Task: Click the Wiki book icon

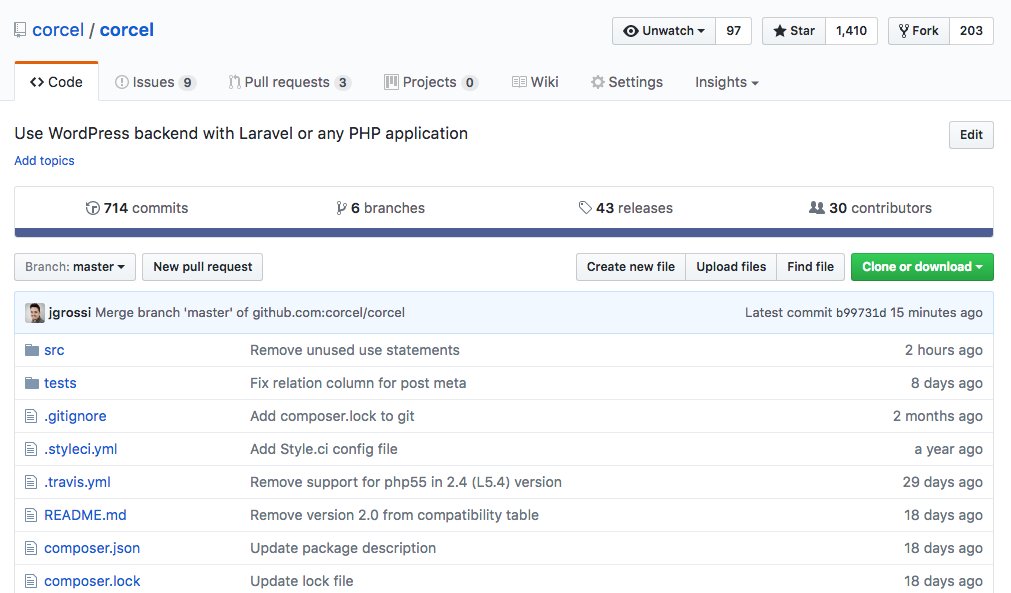Action: [x=519, y=82]
